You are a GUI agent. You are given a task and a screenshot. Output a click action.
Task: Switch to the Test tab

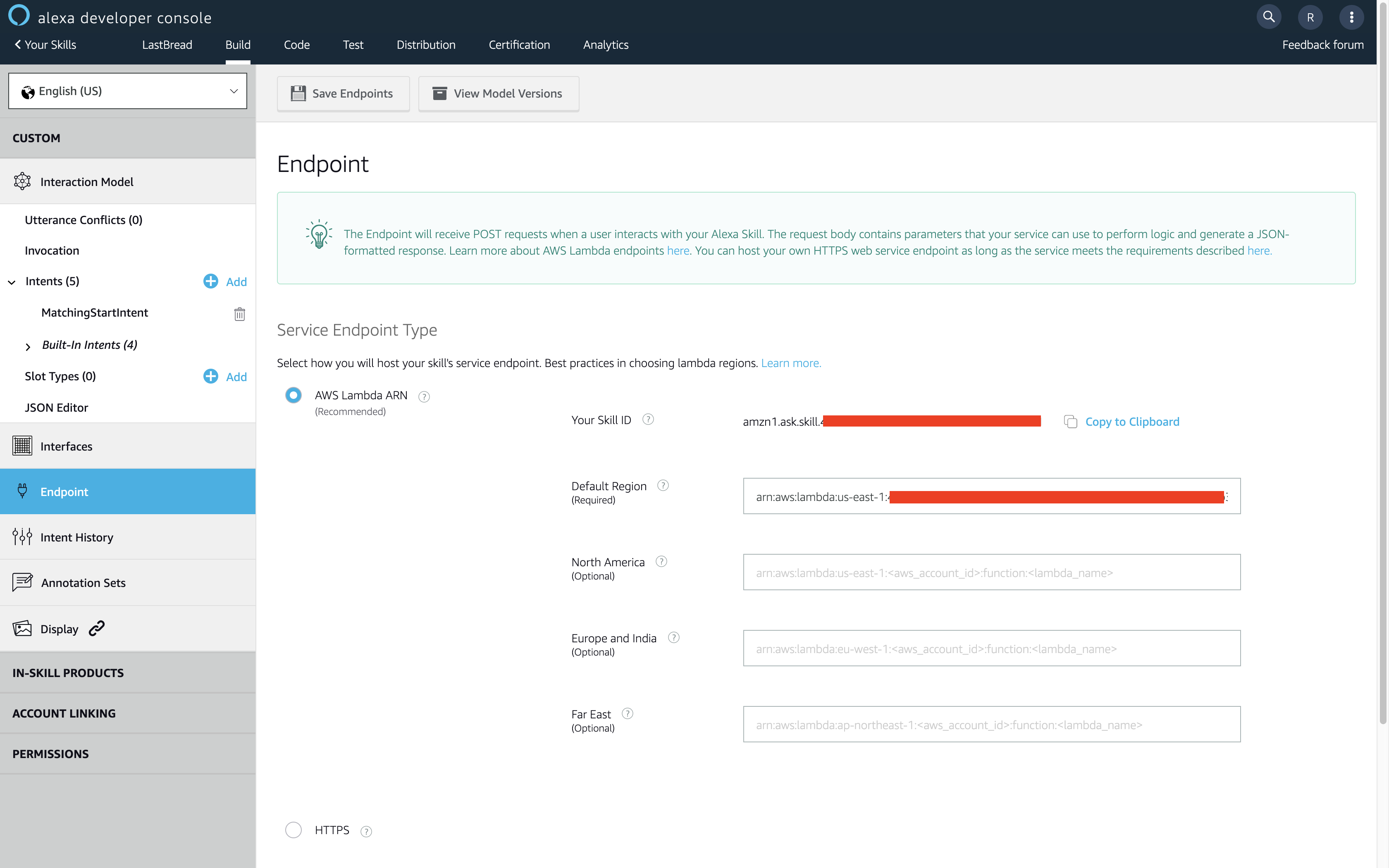[353, 45]
